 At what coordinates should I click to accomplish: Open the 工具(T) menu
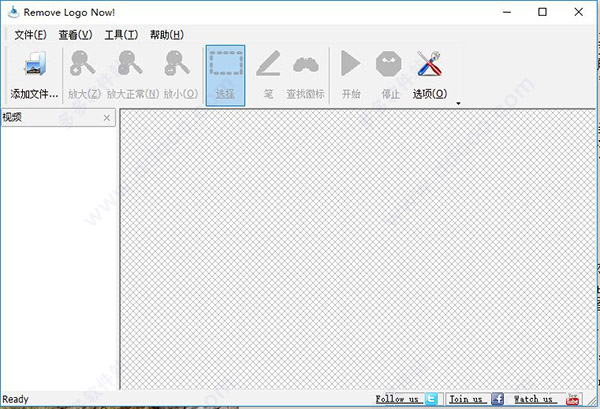click(121, 35)
